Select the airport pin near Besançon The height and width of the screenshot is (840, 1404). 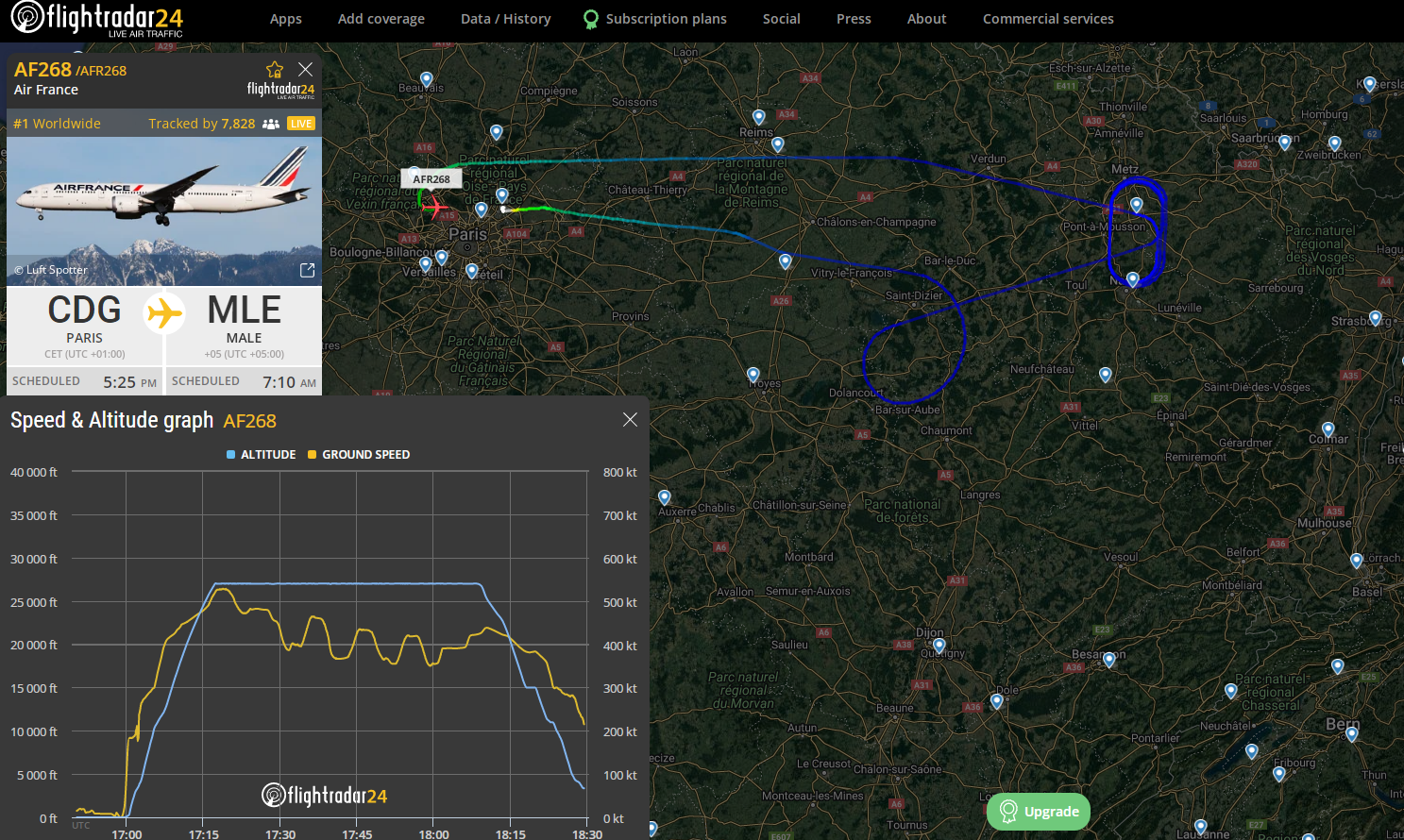click(x=1109, y=660)
